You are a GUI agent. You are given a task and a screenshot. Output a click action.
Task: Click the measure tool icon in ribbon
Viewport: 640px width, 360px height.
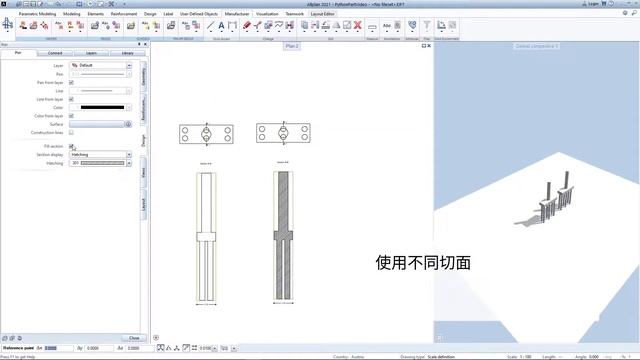372,27
